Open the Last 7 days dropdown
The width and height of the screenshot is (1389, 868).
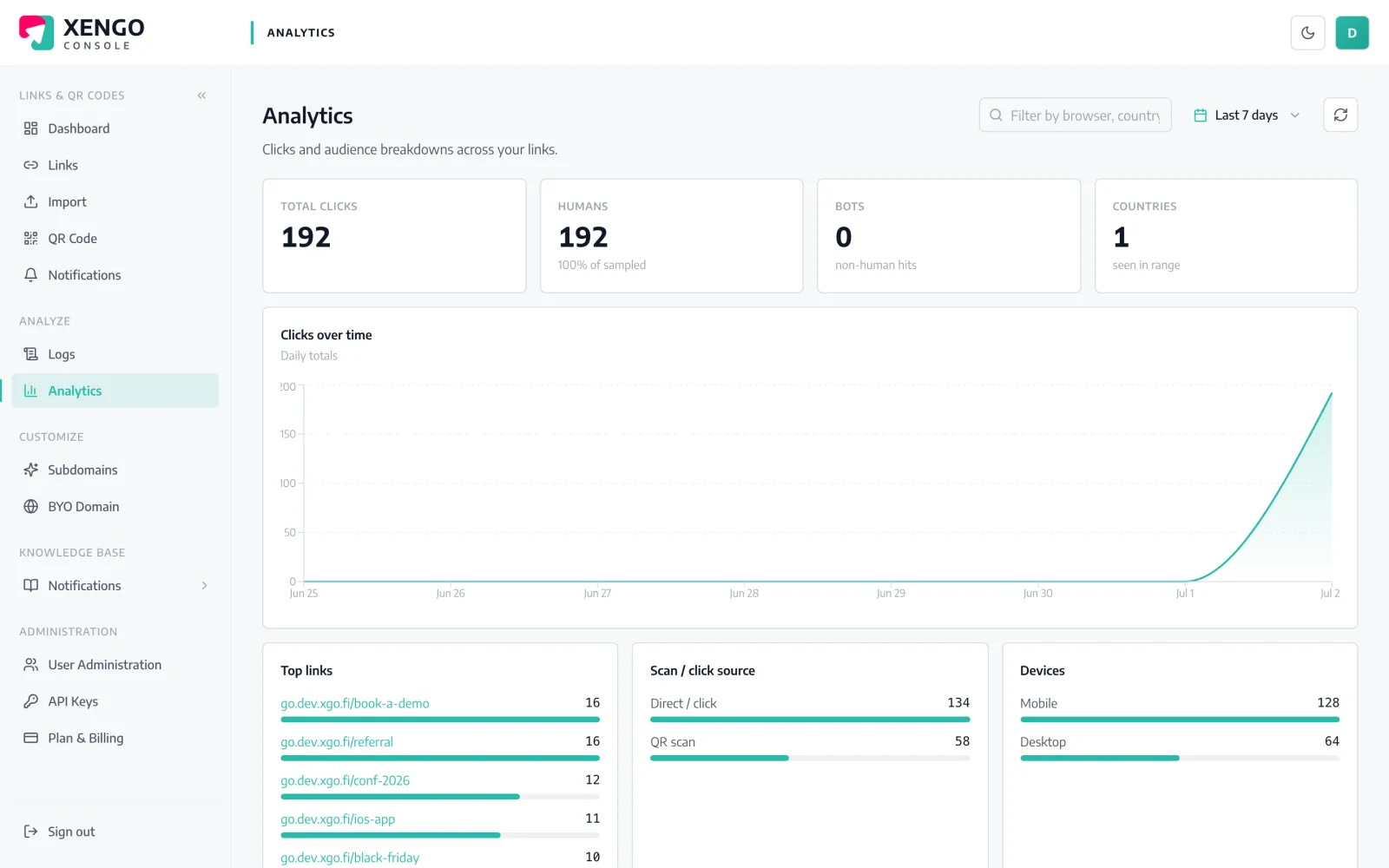(1247, 115)
